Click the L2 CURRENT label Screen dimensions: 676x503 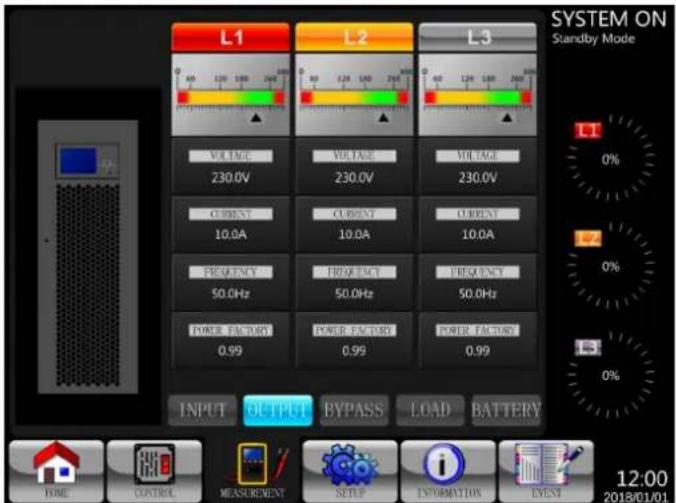pos(354,214)
